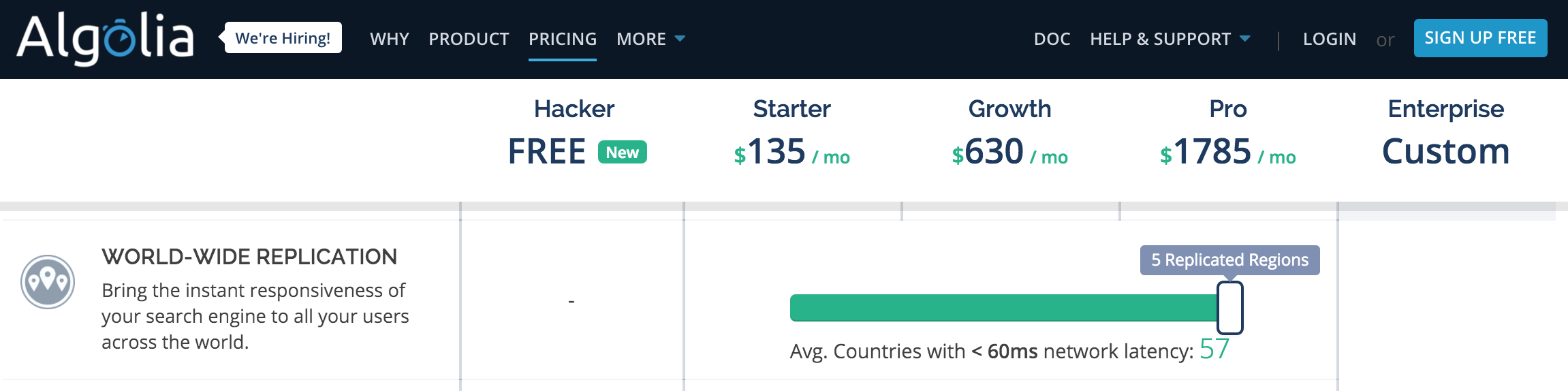Select the Enterprise Custom plan

(1445, 151)
